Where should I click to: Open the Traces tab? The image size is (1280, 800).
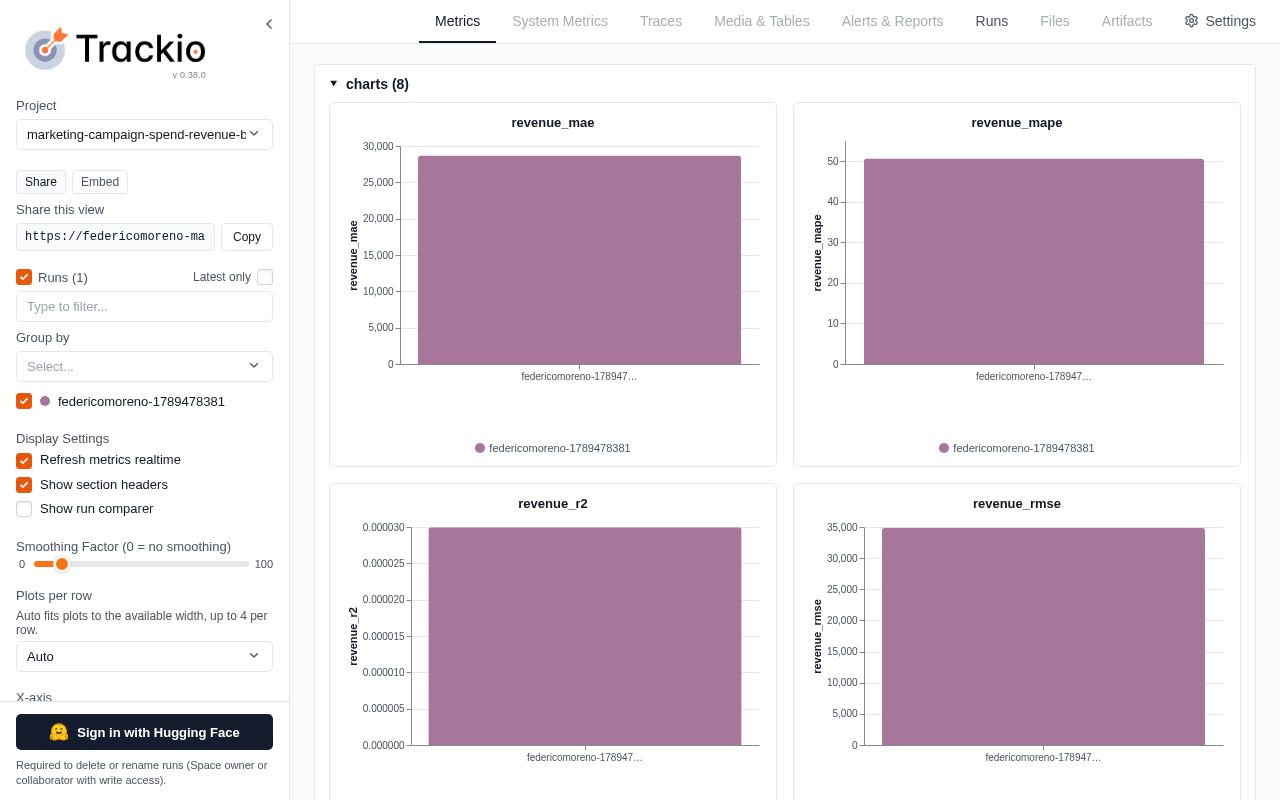coord(661,21)
